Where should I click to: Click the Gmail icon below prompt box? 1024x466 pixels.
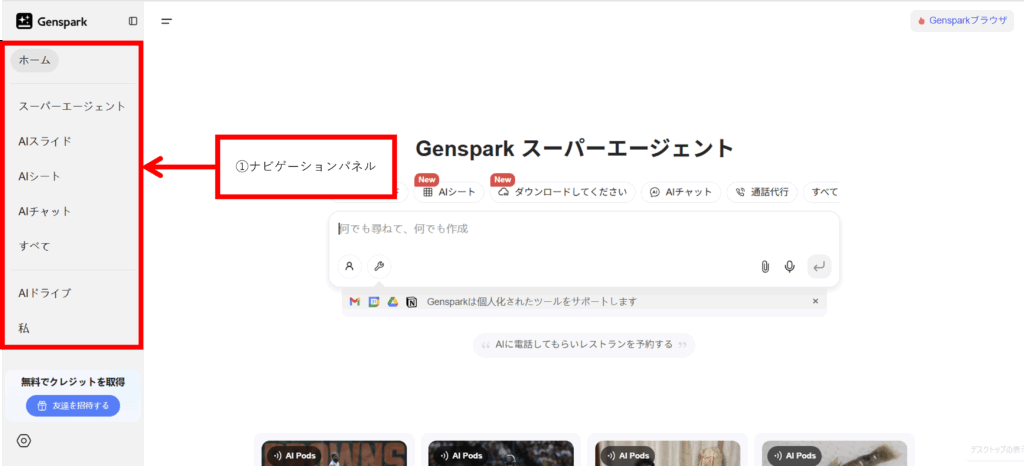click(354, 301)
